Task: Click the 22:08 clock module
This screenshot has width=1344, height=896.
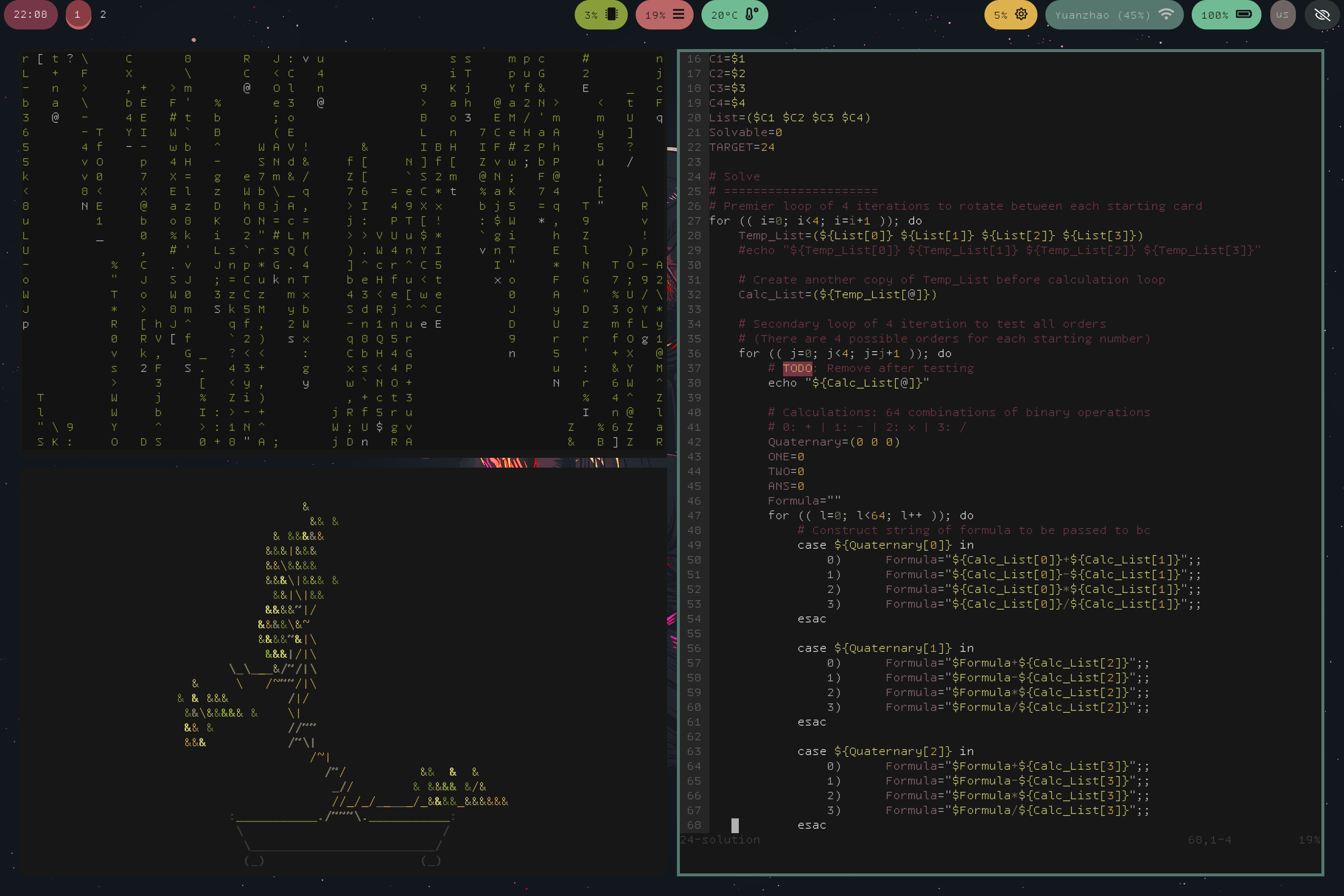Action: (x=30, y=14)
